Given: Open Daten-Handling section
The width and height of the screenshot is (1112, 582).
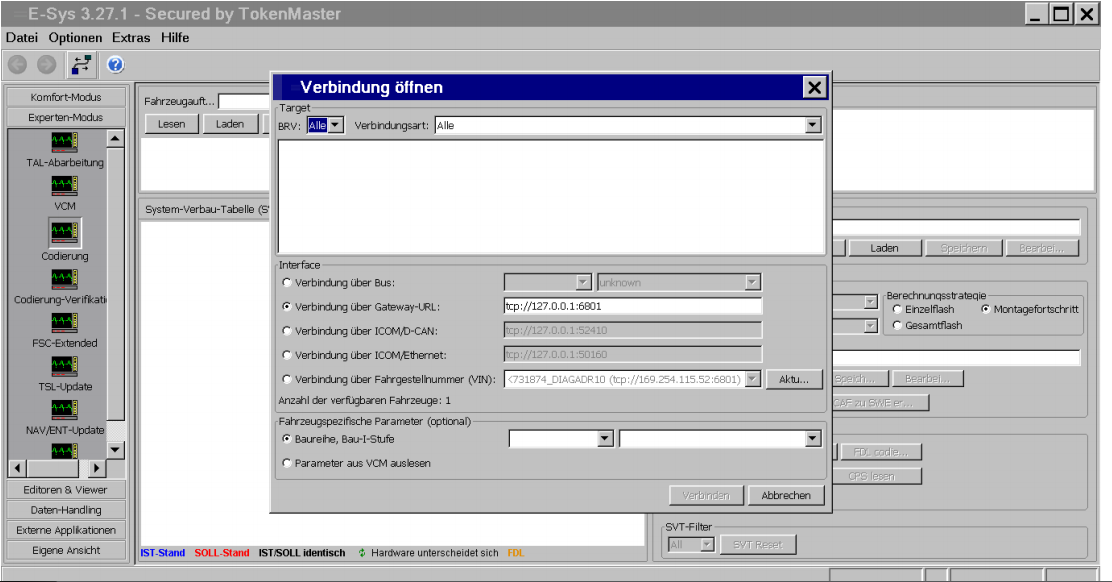Looking at the screenshot, I should point(66,510).
